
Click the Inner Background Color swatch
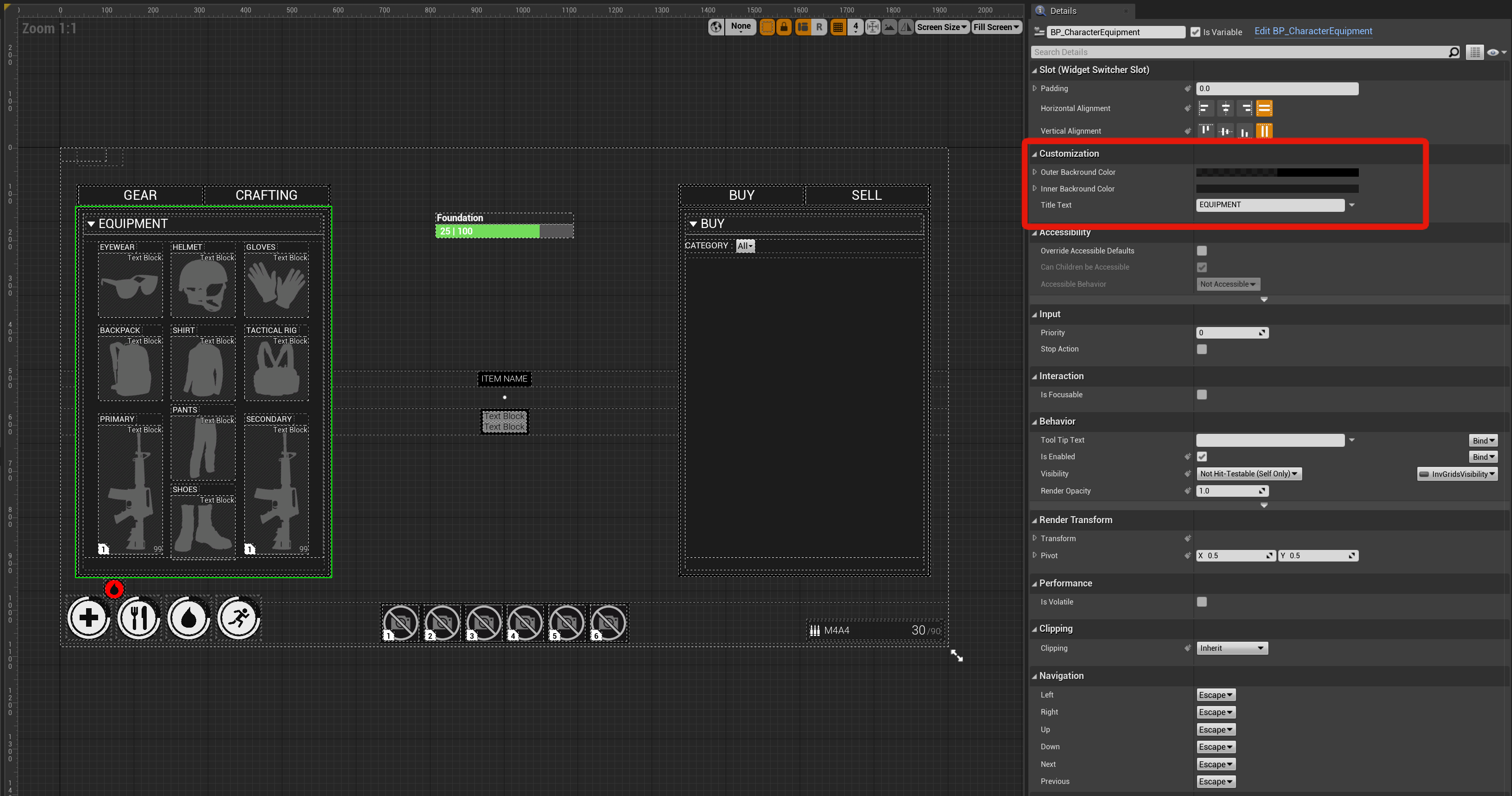(1276, 189)
